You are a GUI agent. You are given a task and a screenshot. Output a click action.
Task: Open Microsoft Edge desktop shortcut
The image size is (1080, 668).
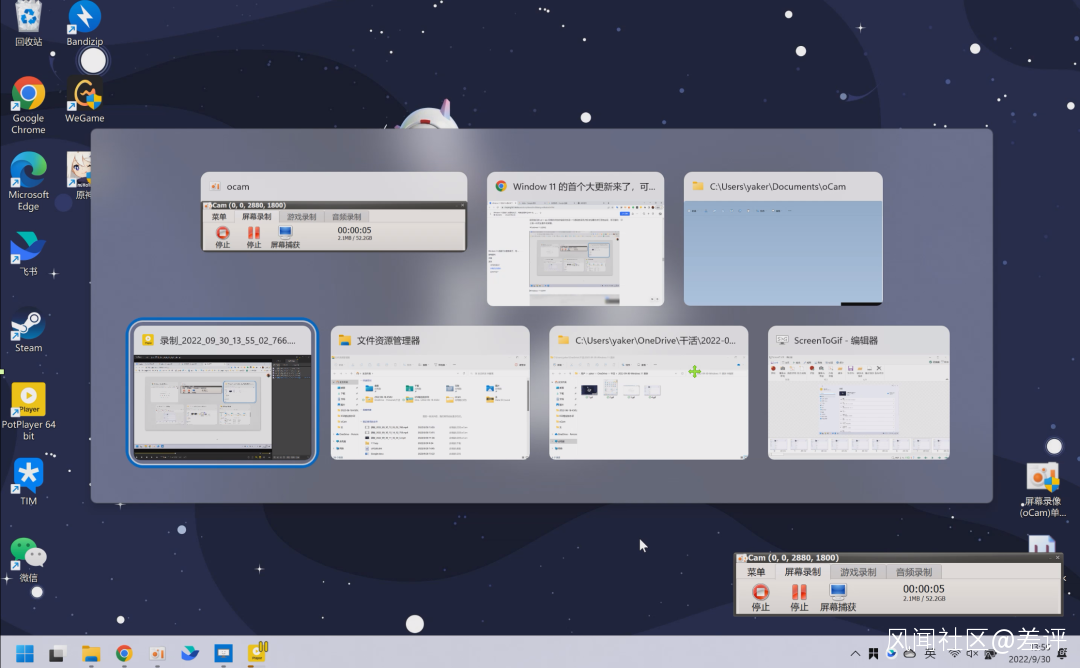pyautogui.click(x=28, y=170)
